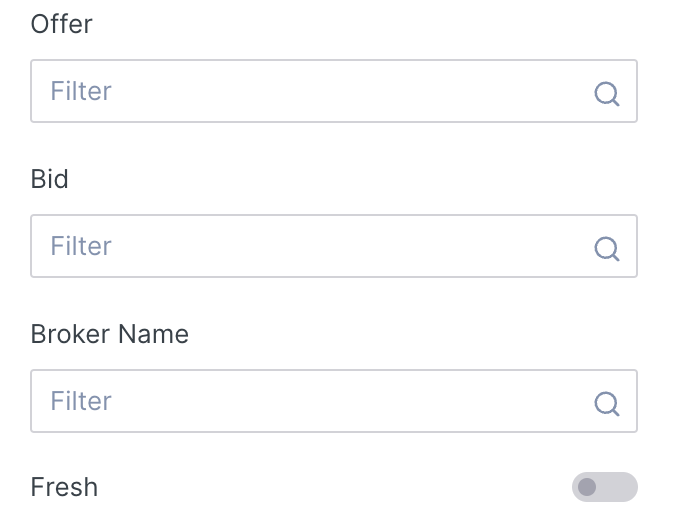Click the Filter placeholder under Offer

point(81,92)
